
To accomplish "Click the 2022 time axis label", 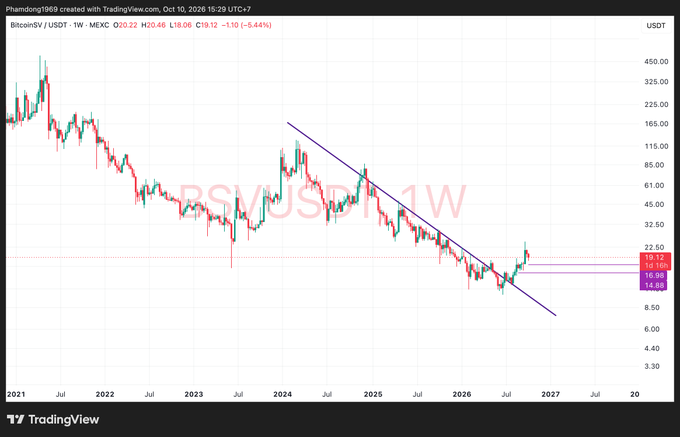I will pyautogui.click(x=105, y=394).
